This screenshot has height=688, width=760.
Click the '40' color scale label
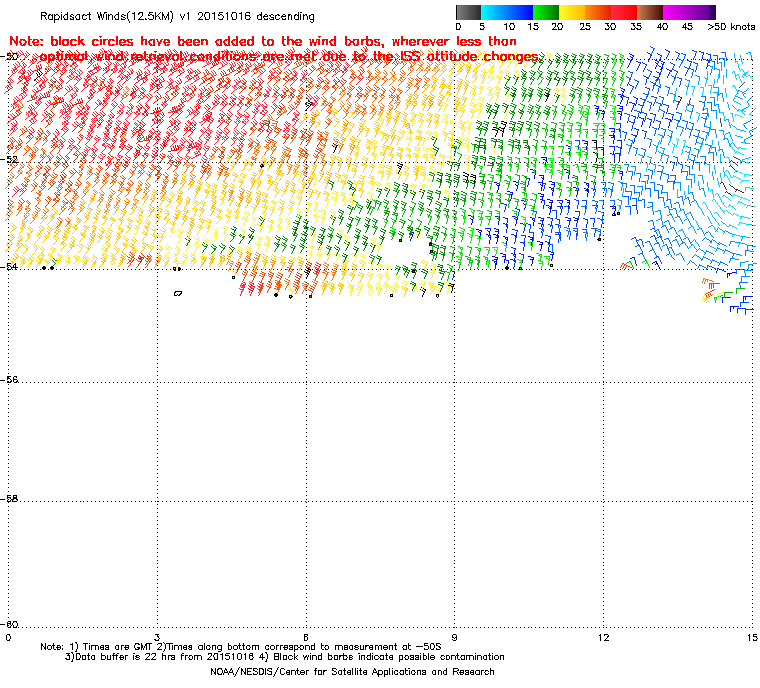click(662, 27)
